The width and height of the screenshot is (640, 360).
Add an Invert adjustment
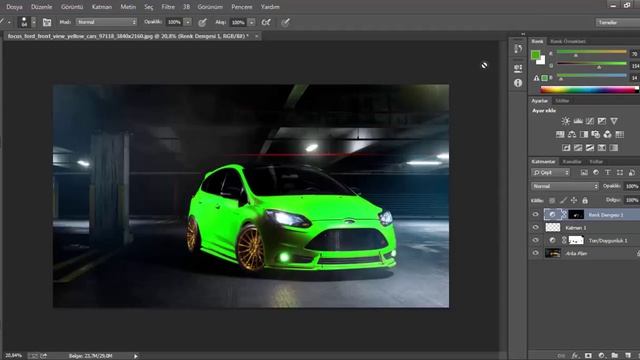(x=566, y=148)
